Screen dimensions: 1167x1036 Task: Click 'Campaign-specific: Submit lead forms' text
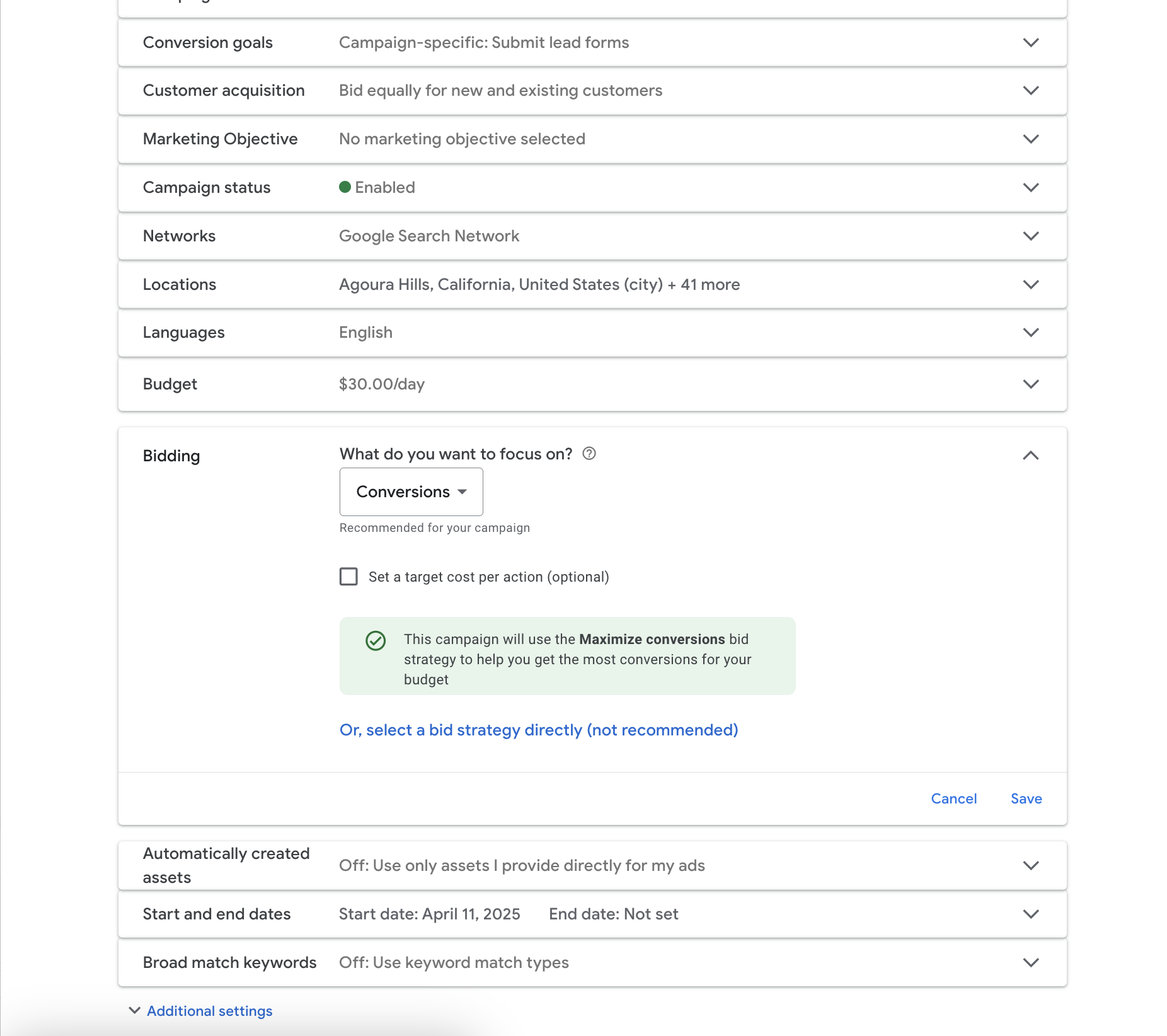[484, 42]
